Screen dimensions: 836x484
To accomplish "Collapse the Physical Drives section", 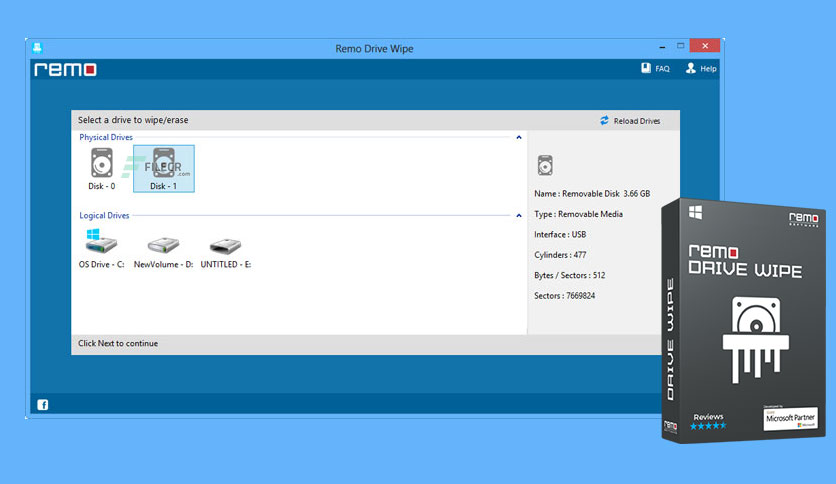I will tap(519, 138).
